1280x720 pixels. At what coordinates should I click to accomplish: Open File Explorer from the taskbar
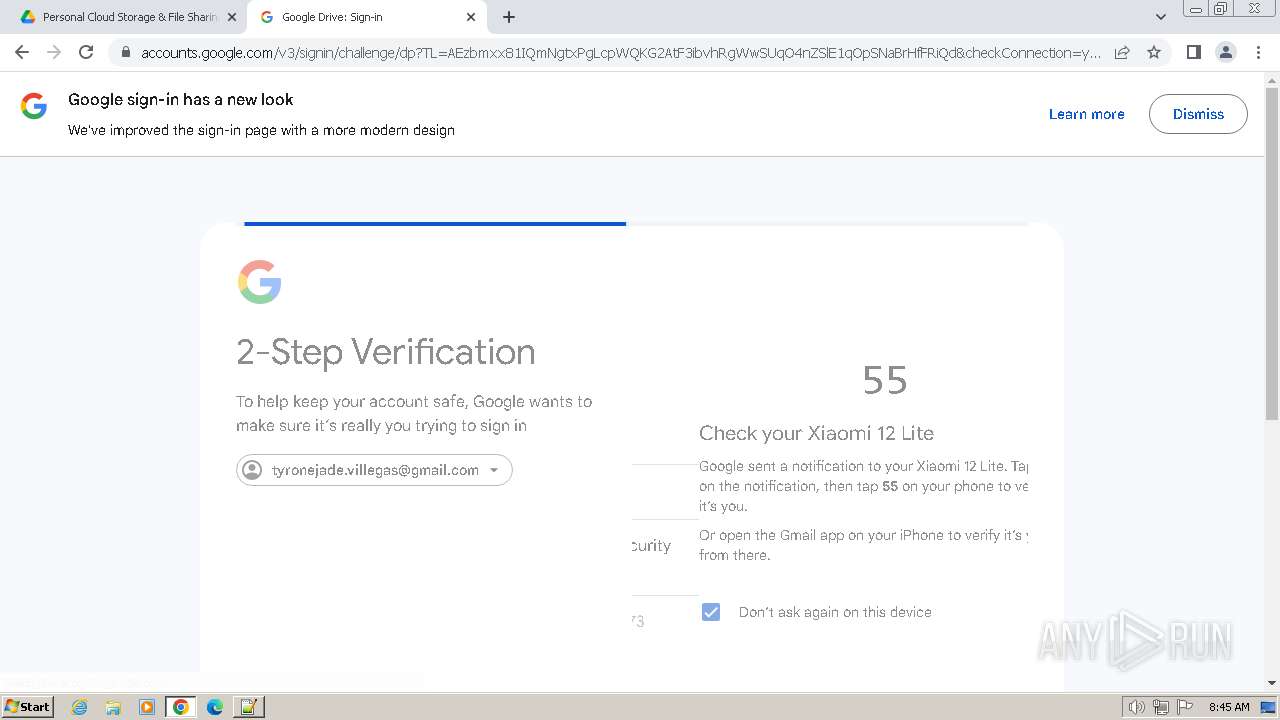(x=113, y=707)
